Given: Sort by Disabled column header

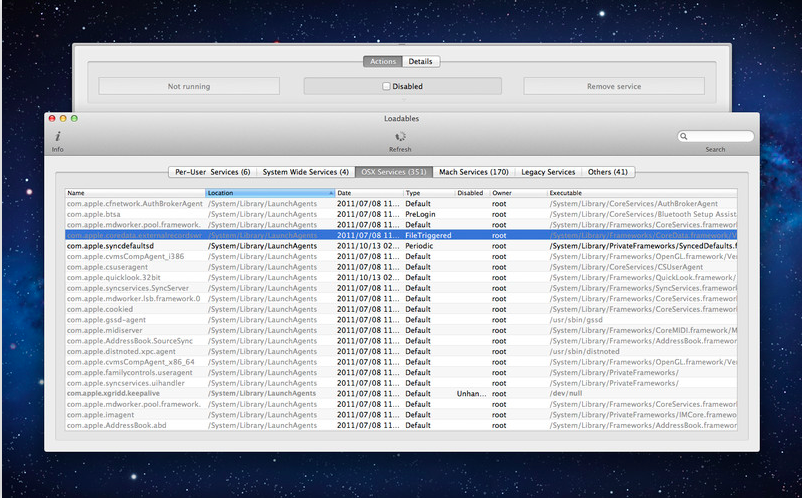Looking at the screenshot, I should click(472, 193).
